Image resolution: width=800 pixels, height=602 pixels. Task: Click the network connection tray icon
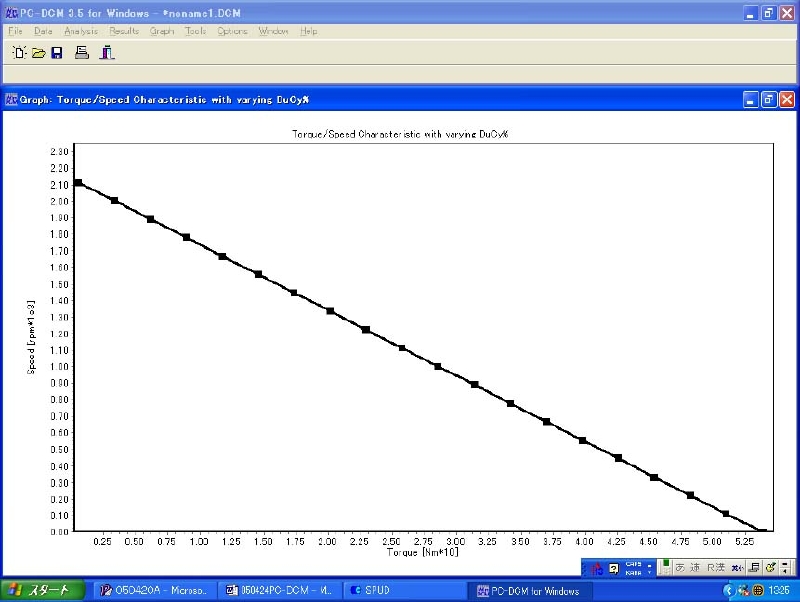(743, 590)
